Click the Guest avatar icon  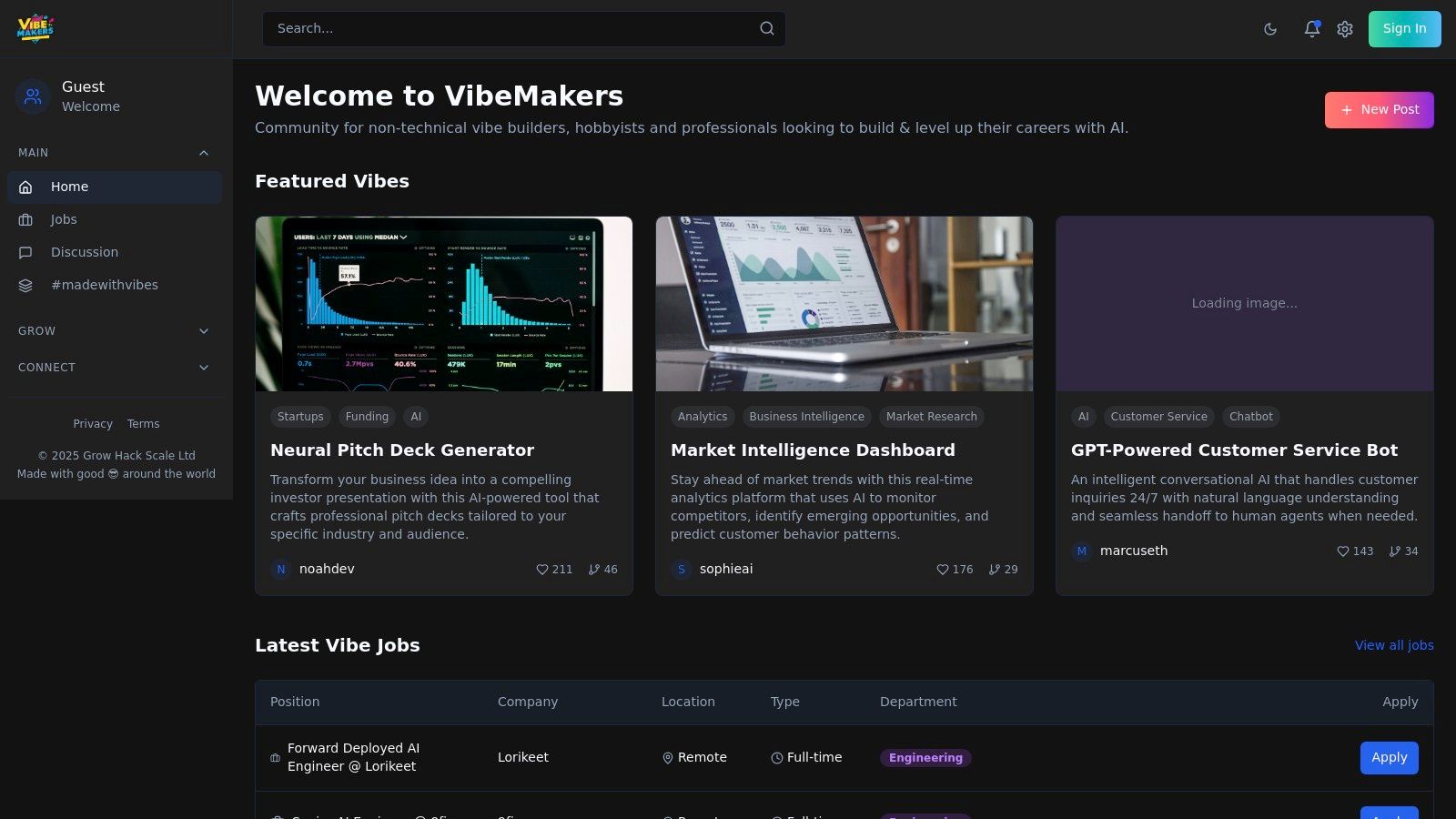coord(33,96)
